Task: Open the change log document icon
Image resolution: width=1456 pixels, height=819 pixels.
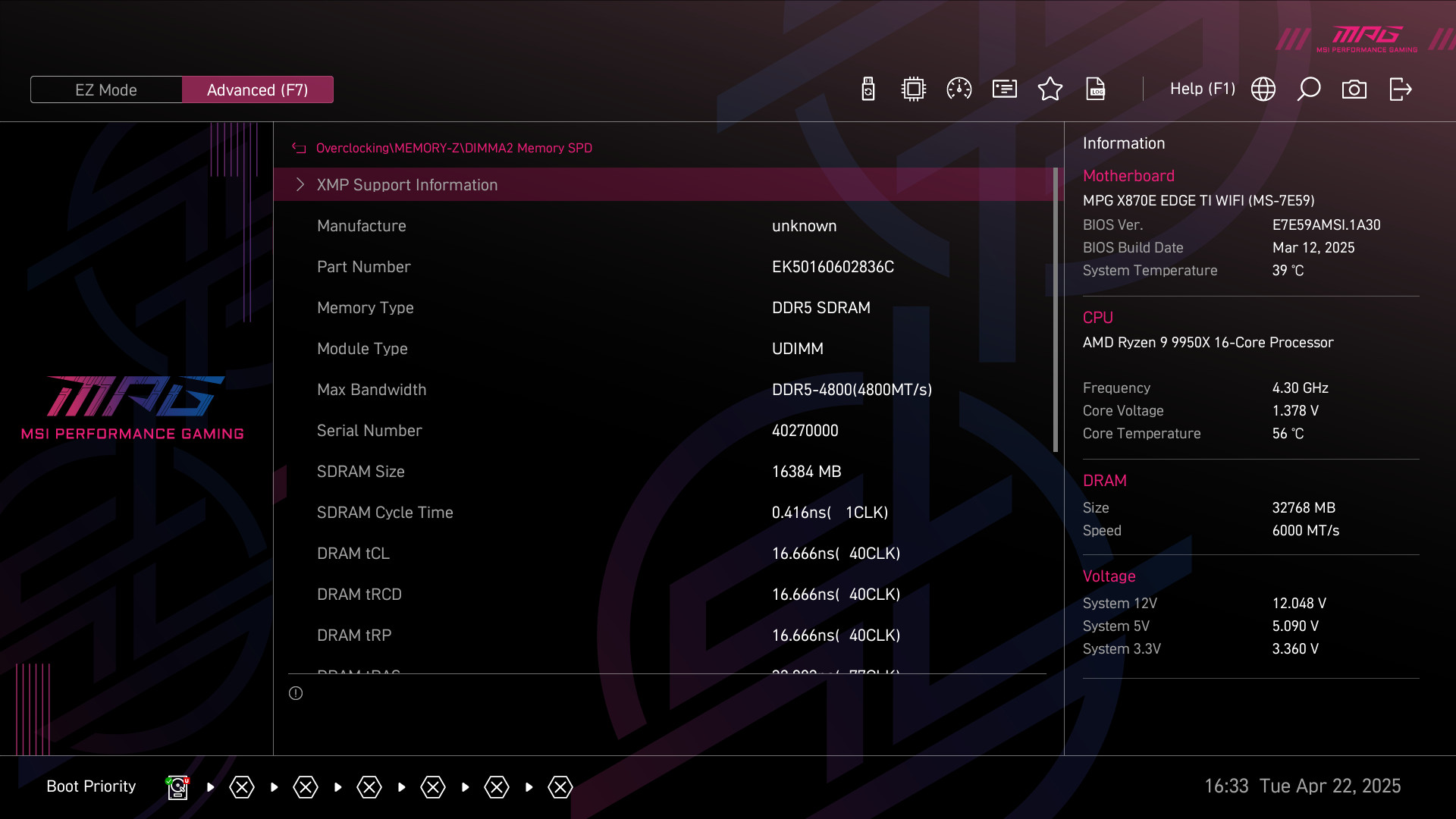Action: click(x=1096, y=89)
